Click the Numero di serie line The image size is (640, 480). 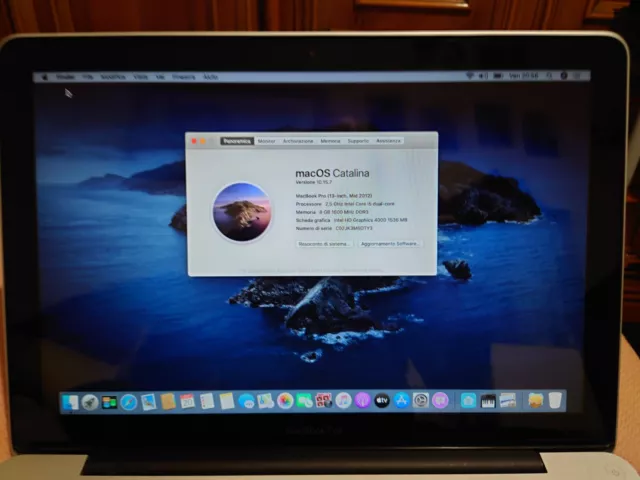(334, 229)
